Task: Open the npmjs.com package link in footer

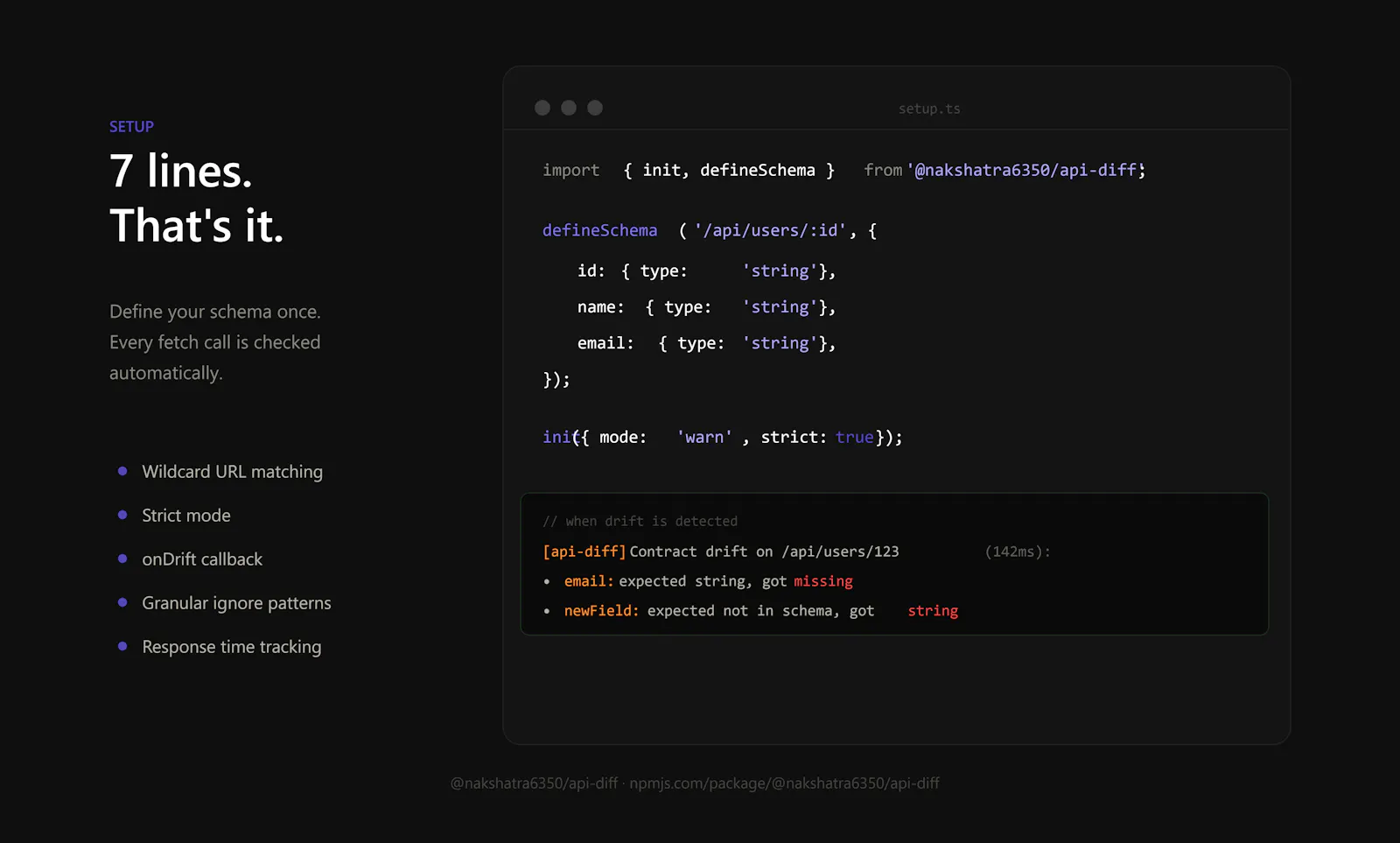Action: pyautogui.click(x=784, y=783)
